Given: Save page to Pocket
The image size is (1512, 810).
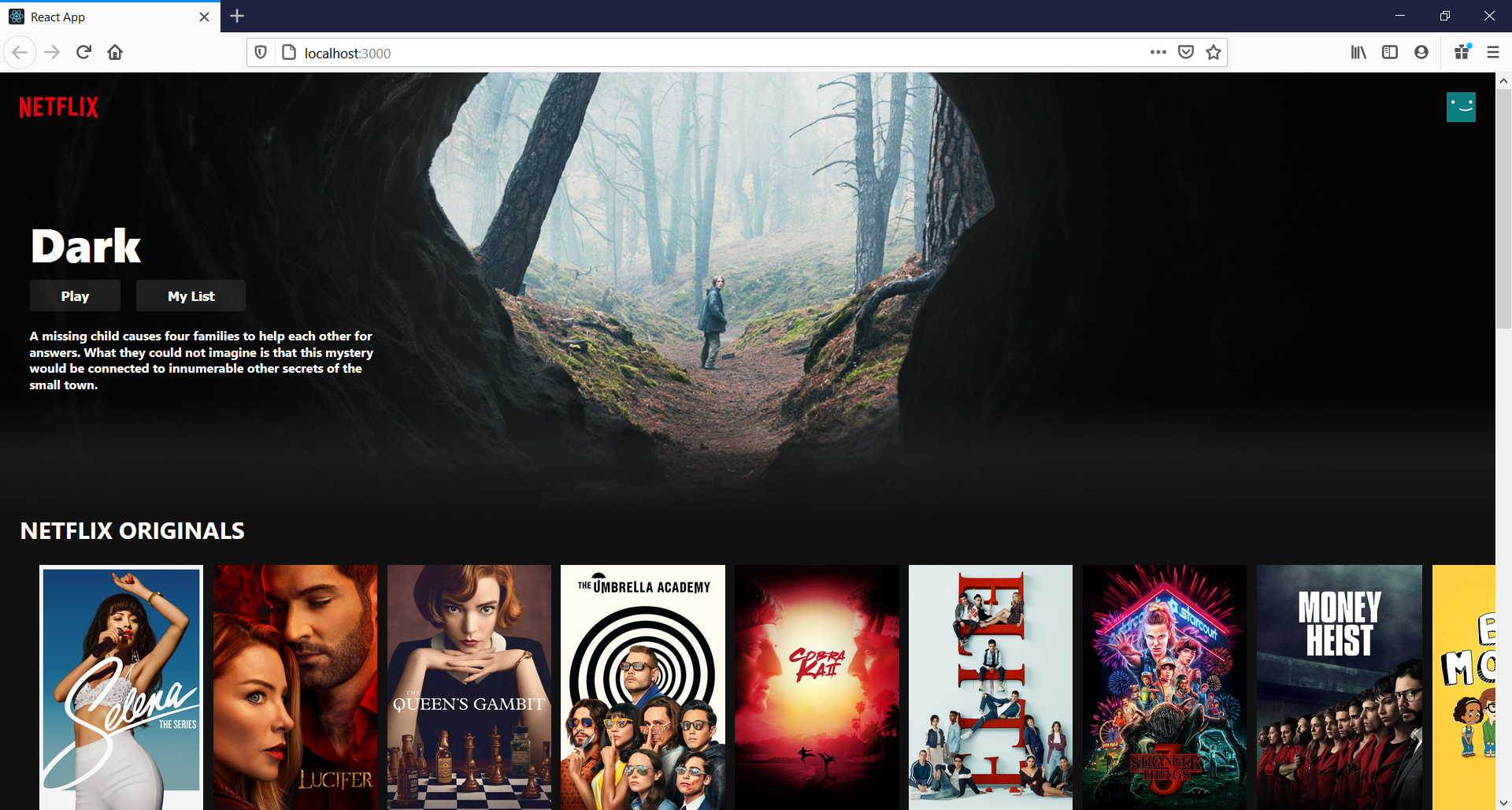Looking at the screenshot, I should pyautogui.click(x=1186, y=53).
